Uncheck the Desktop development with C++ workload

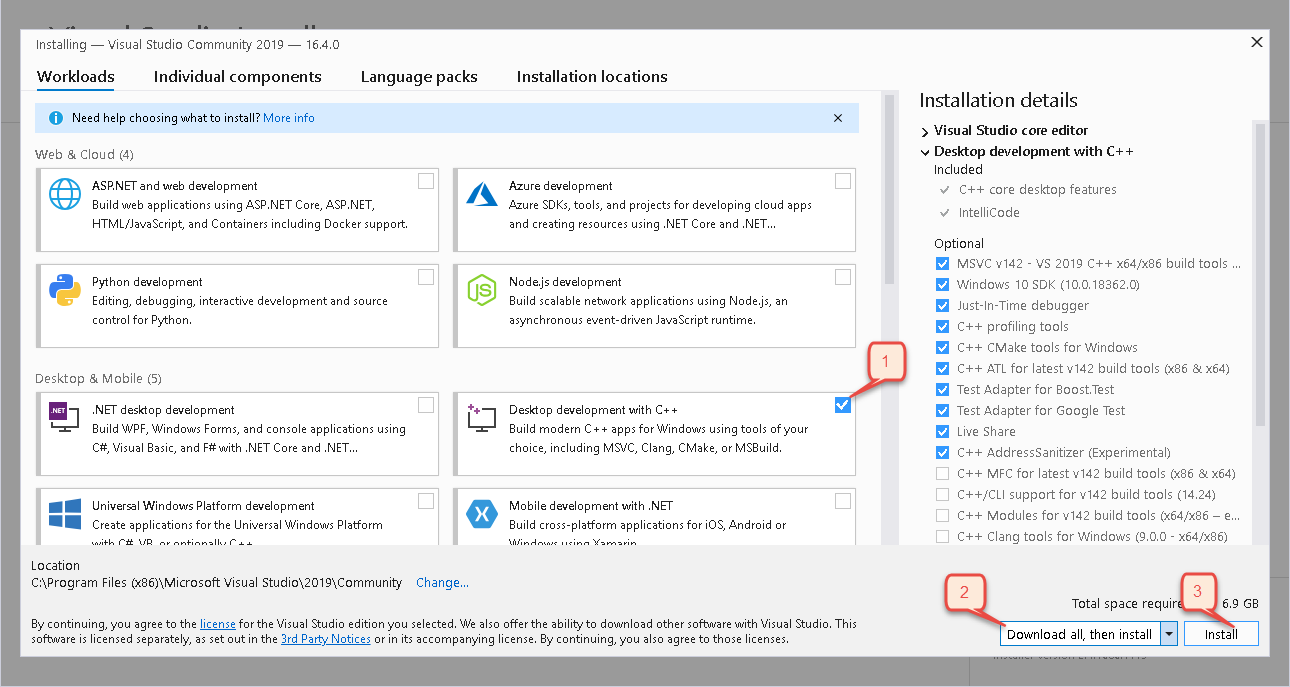[x=843, y=405]
